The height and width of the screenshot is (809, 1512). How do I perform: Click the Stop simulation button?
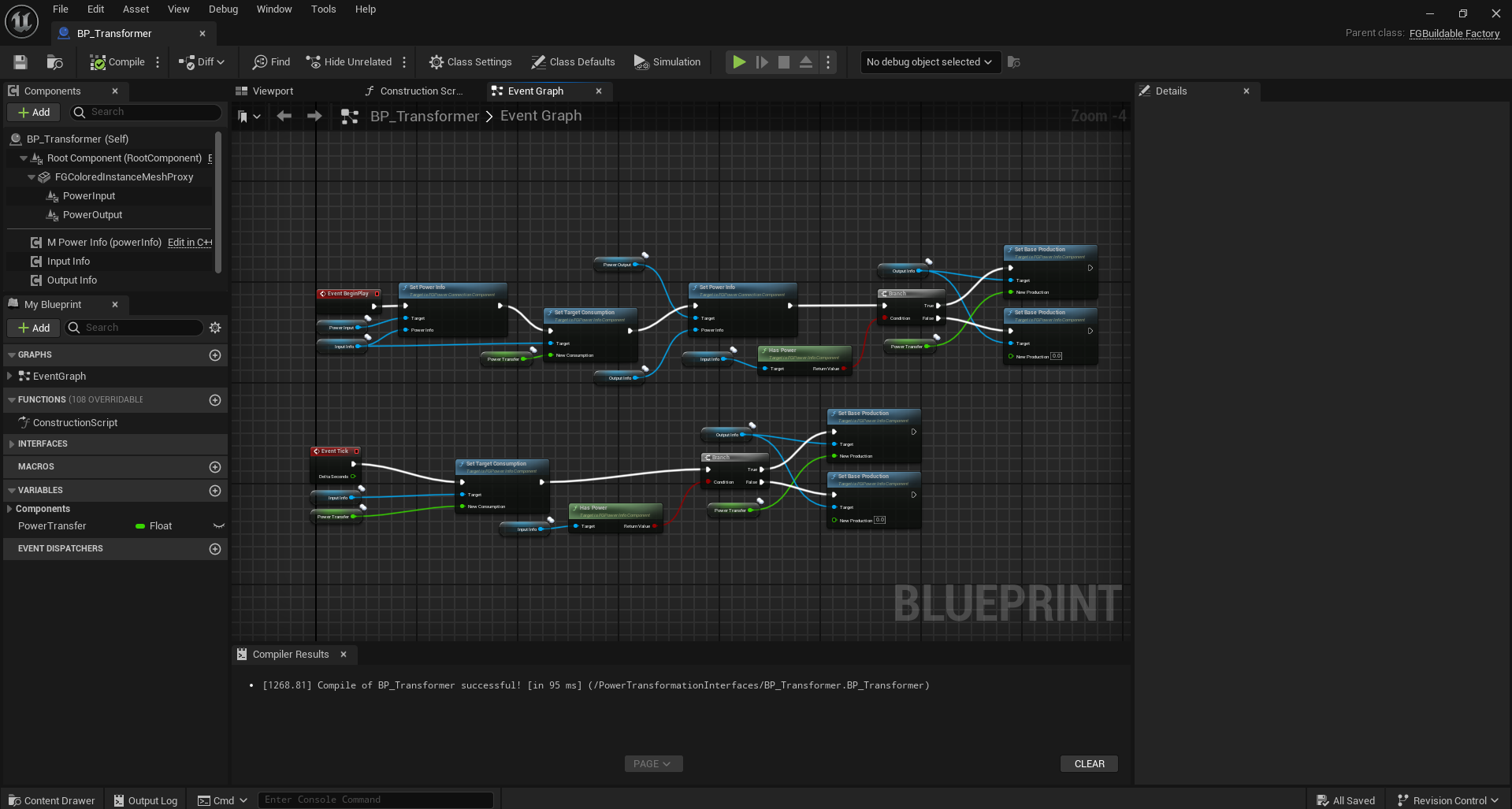pos(784,62)
